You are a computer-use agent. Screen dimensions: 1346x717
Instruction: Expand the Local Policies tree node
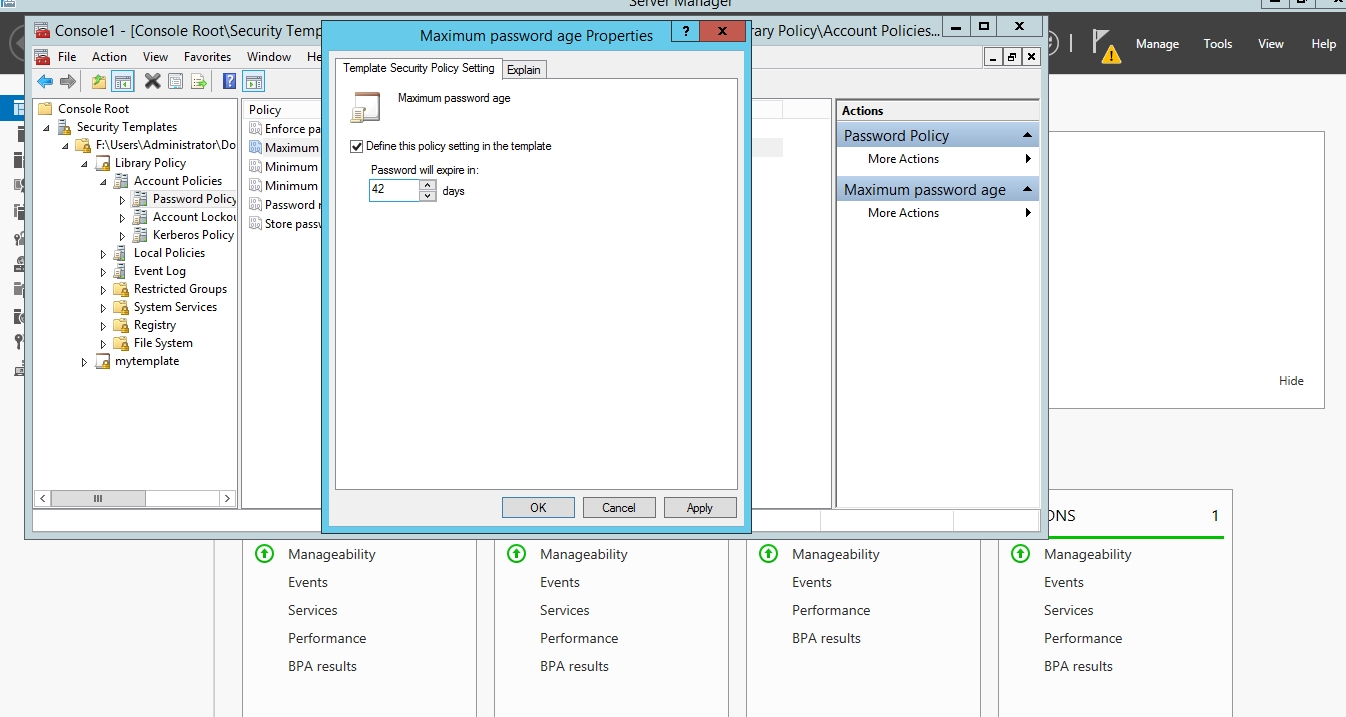[103, 254]
